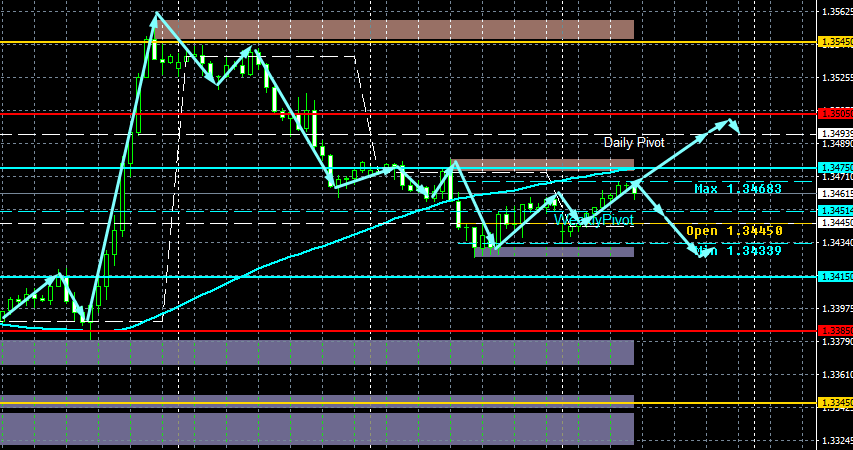
Task: Select the topmost brown resistance rectangle
Action: [x=394, y=29]
